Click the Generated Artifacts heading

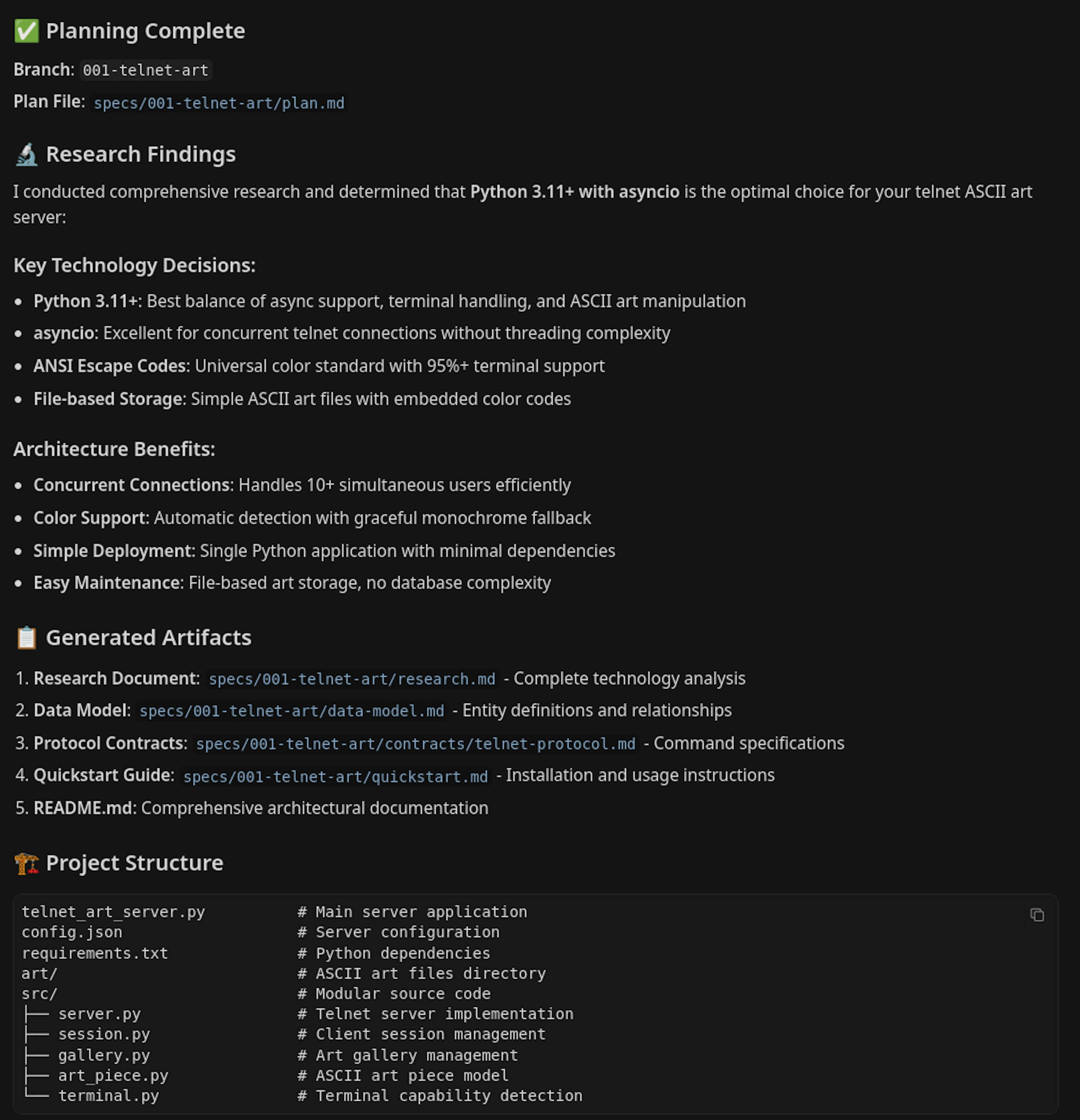pyautogui.click(x=149, y=638)
